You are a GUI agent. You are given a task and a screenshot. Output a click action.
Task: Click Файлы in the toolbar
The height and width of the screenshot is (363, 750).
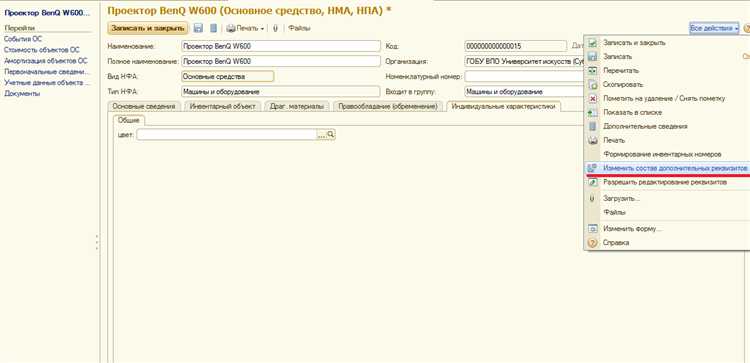coord(299,28)
